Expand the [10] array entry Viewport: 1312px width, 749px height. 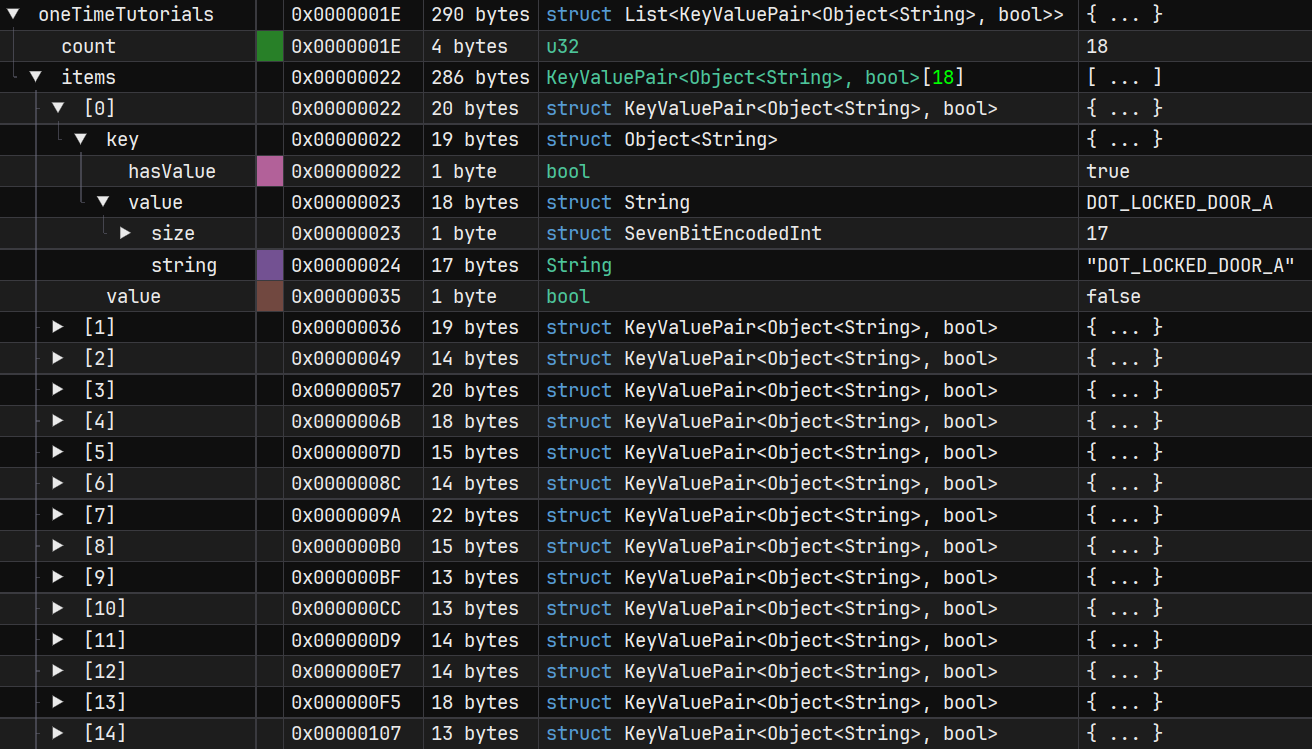(58, 608)
